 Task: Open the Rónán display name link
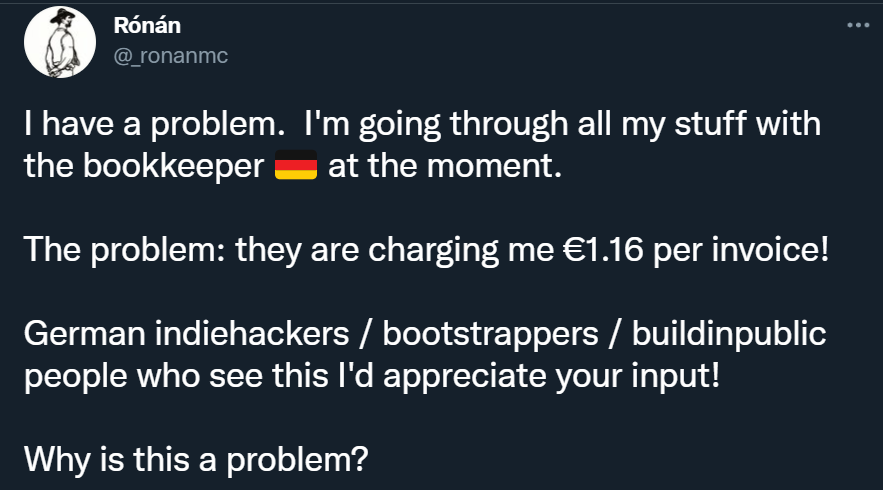(147, 25)
